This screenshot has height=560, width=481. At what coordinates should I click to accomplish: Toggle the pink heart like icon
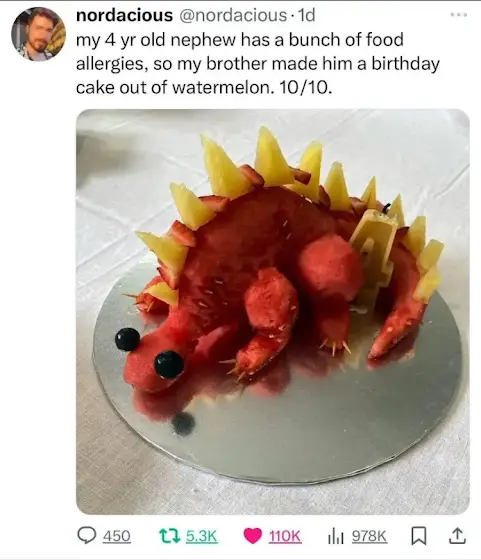pyautogui.click(x=252, y=536)
